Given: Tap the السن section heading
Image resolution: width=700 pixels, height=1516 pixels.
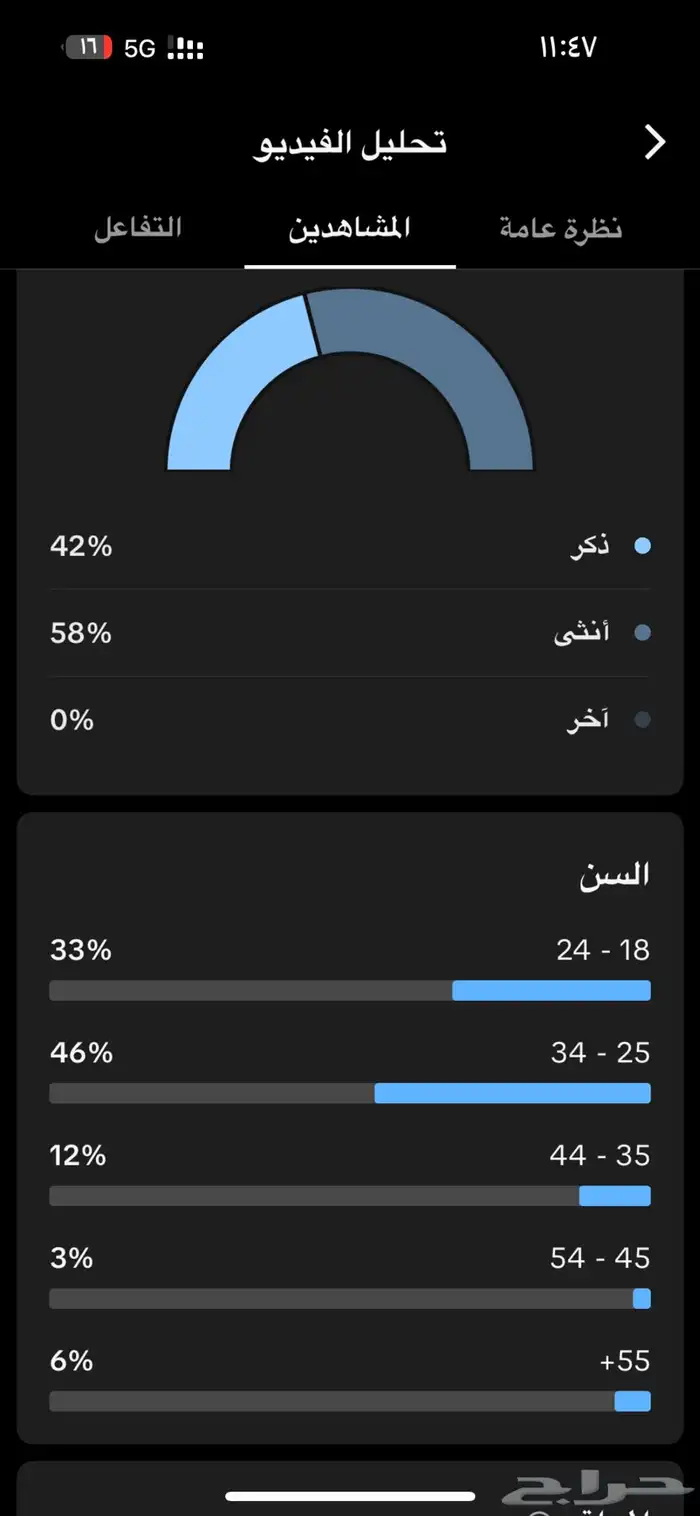Looking at the screenshot, I should 614,874.
